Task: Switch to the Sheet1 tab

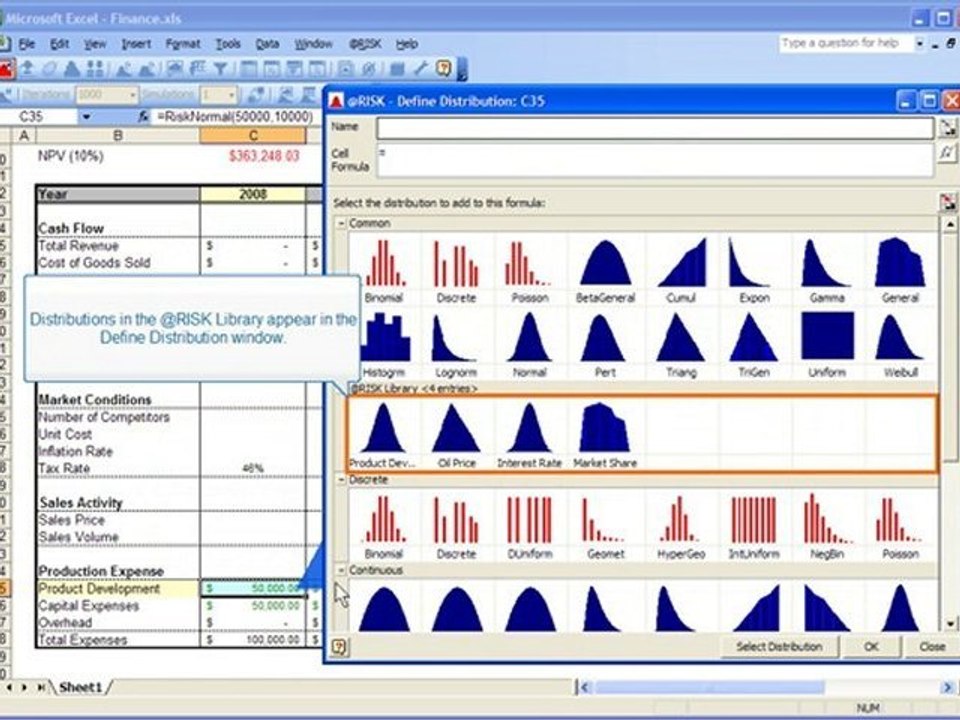Action: point(81,687)
